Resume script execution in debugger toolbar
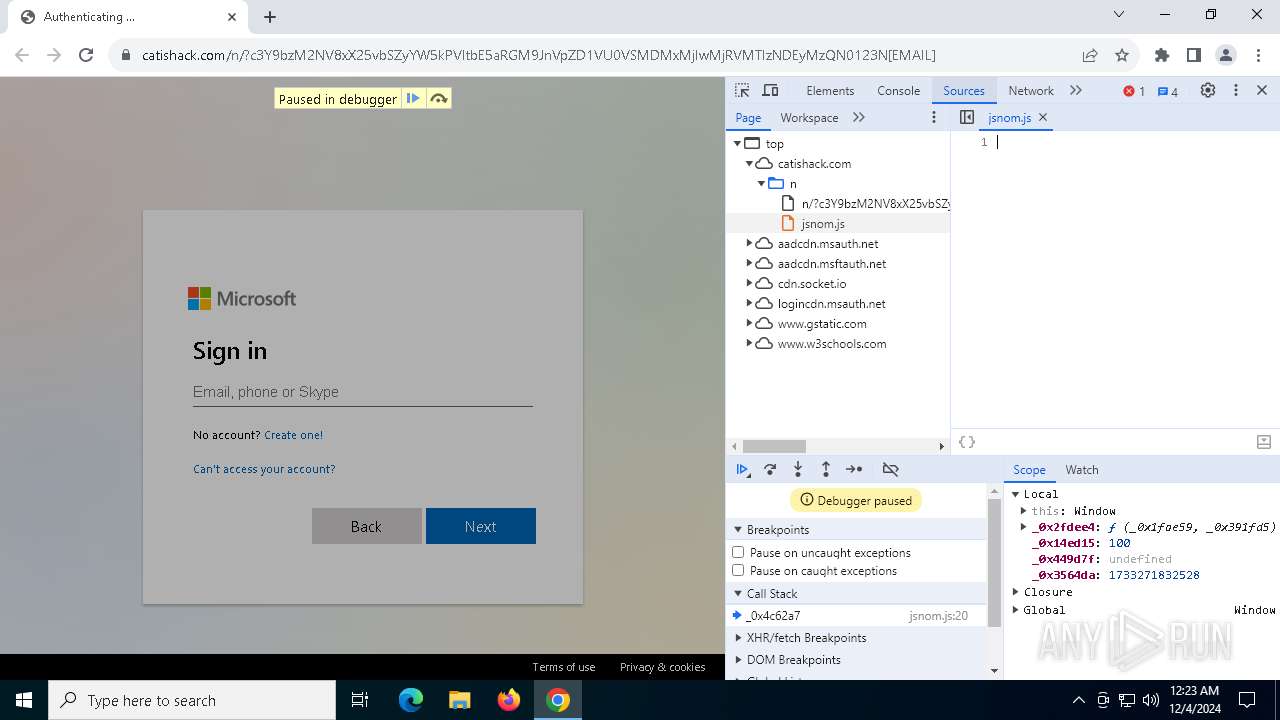 pyautogui.click(x=742, y=469)
